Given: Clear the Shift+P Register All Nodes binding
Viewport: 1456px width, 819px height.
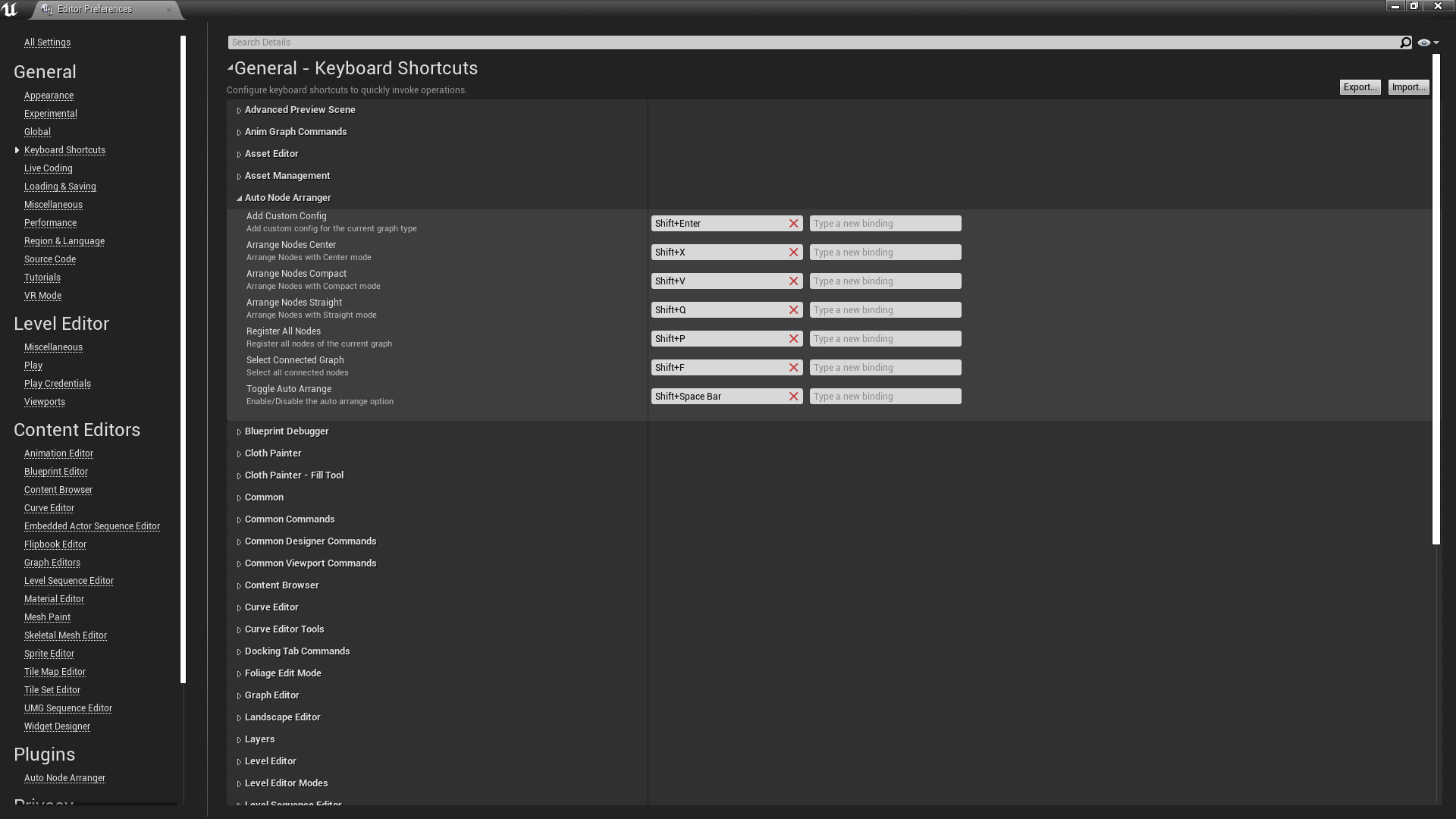Looking at the screenshot, I should coord(793,339).
